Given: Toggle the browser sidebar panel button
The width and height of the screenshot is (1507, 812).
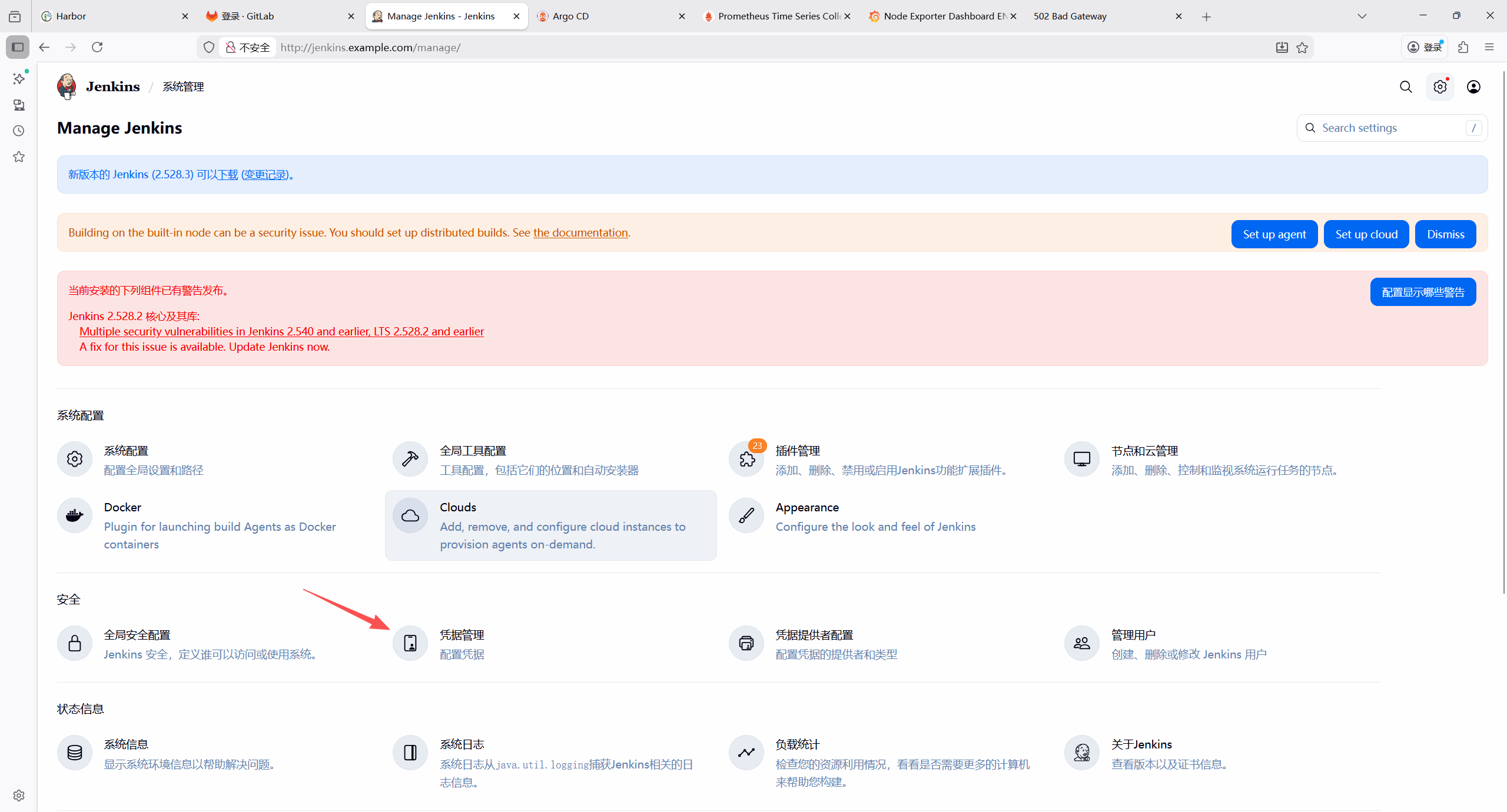Looking at the screenshot, I should point(18,47).
